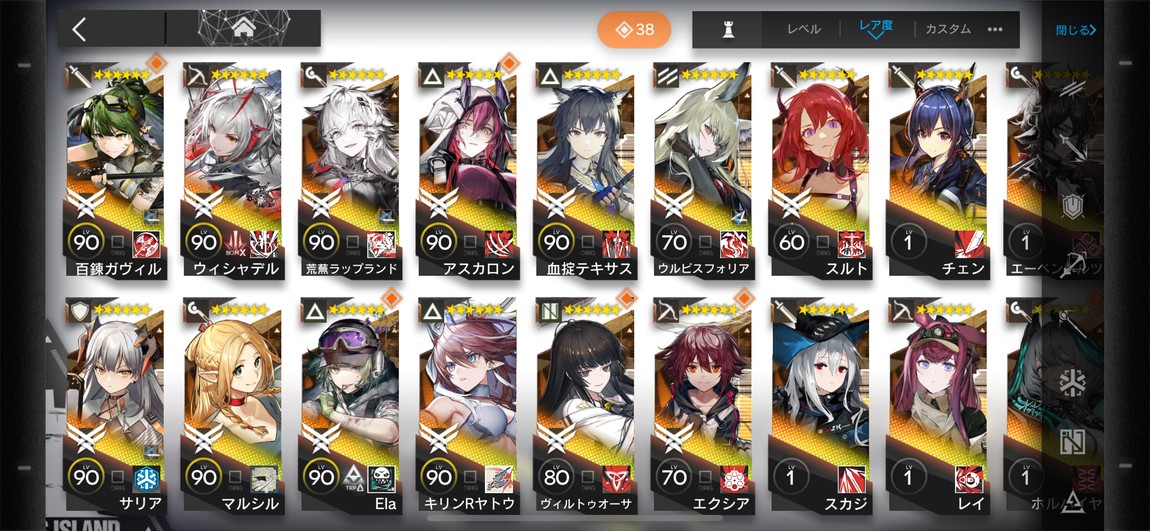Tap the orange 38 counter badge
Screen dimensions: 1150x531
pos(634,29)
